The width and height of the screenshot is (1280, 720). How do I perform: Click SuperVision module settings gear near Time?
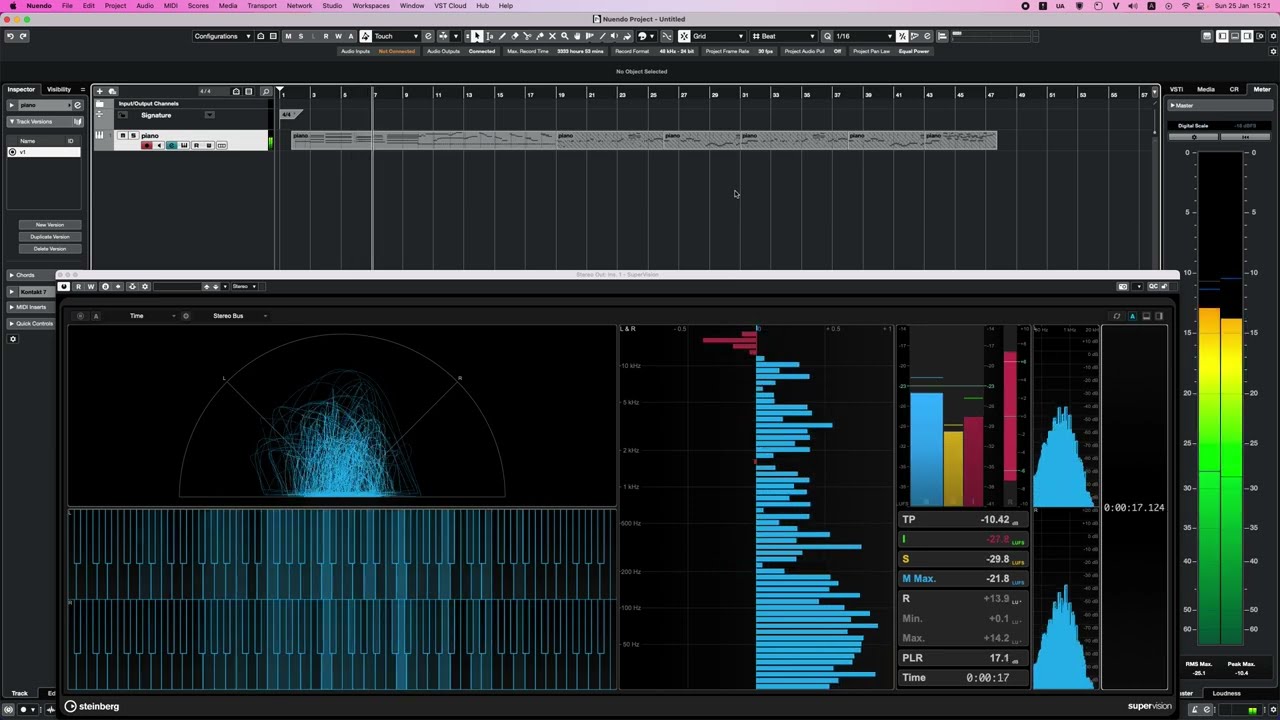(x=186, y=316)
